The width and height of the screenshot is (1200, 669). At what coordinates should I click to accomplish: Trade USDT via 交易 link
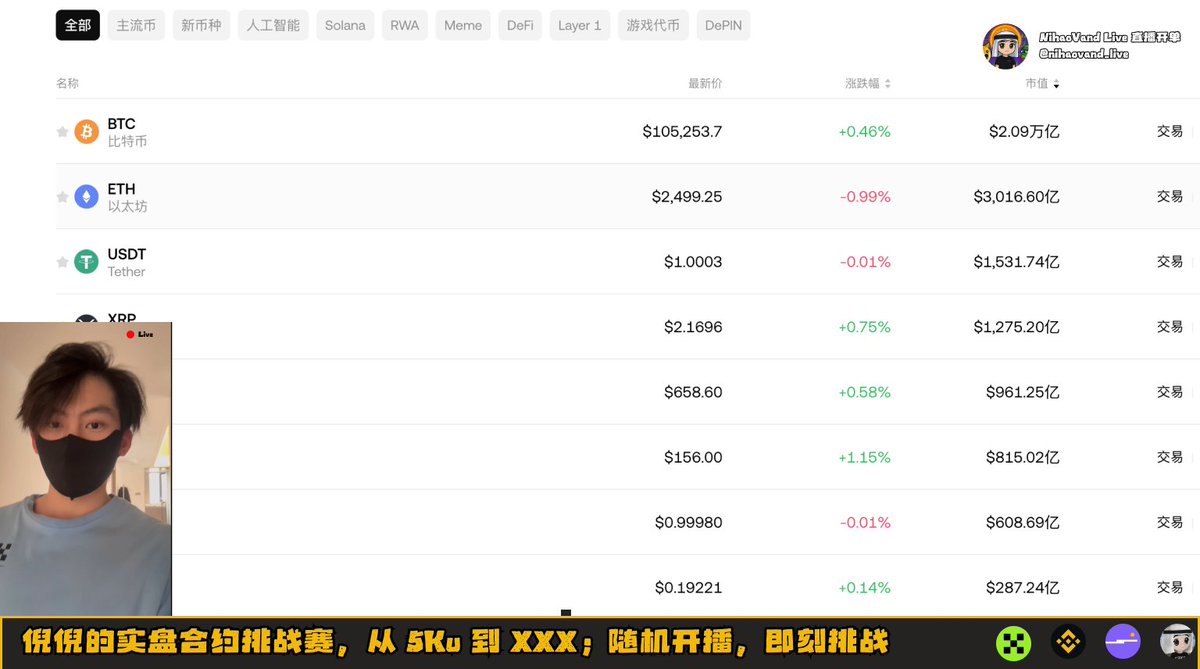tap(1170, 261)
